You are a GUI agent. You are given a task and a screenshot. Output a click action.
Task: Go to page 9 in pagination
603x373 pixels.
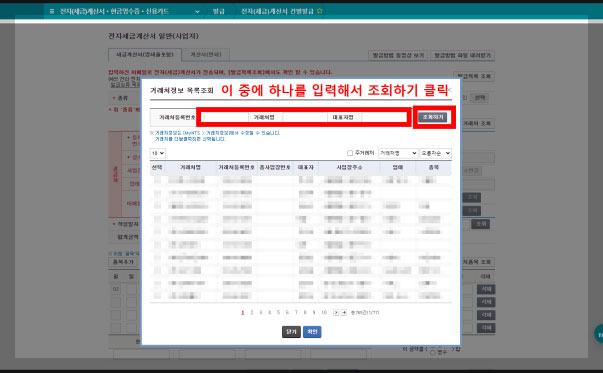coord(314,313)
